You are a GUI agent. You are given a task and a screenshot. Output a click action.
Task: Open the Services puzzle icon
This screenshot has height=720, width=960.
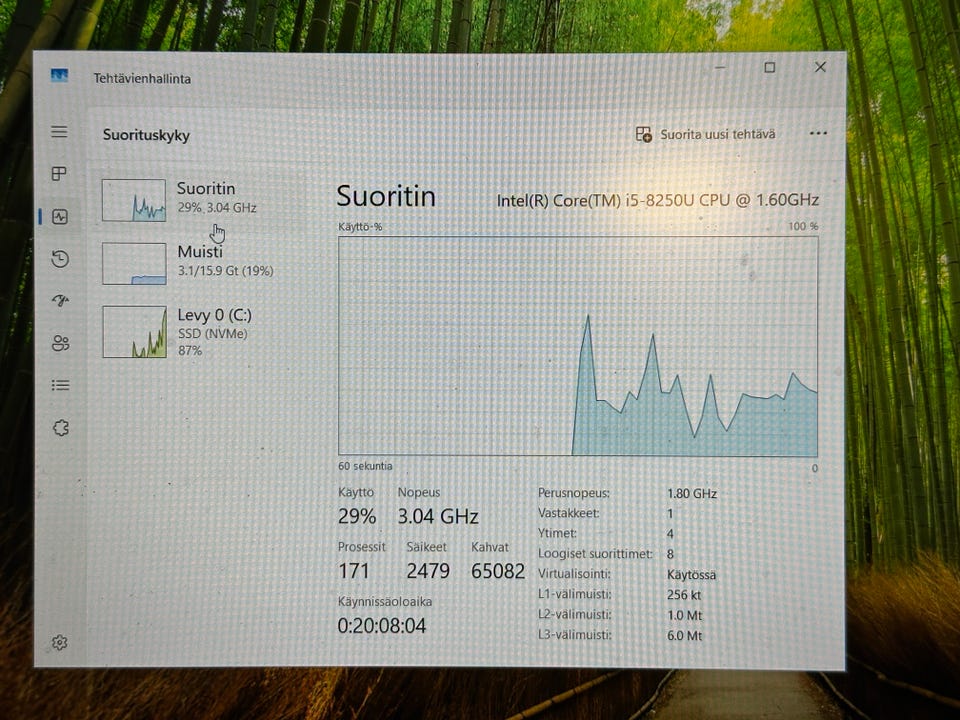tap(61, 428)
